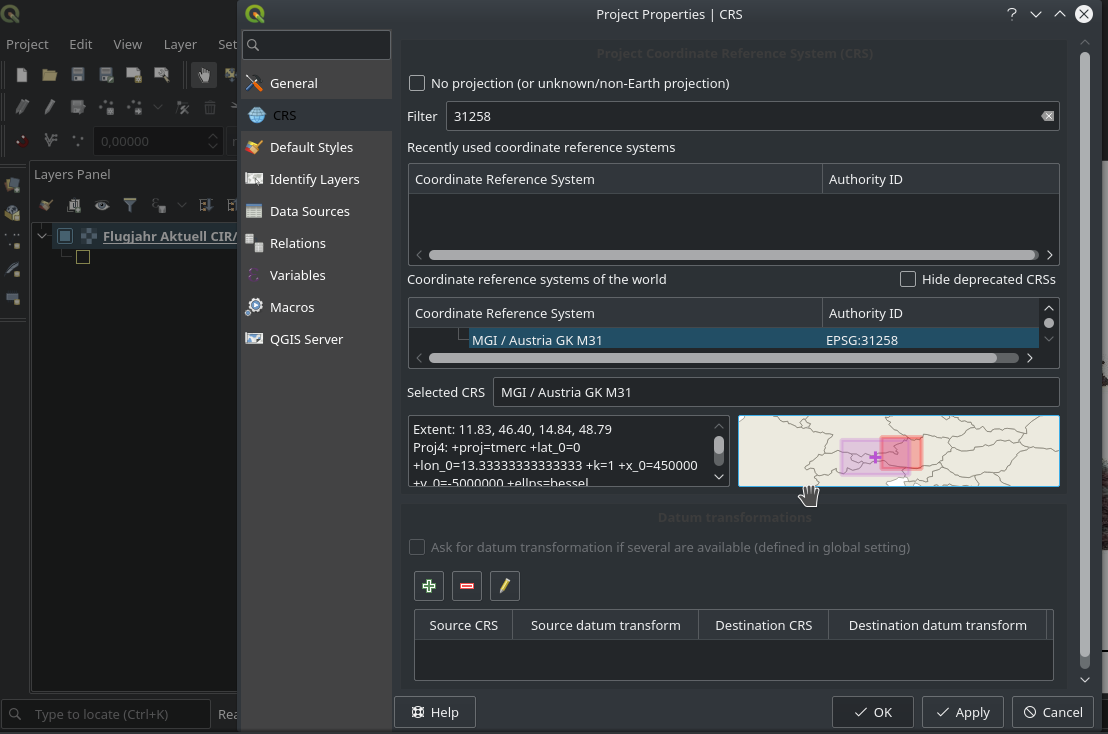Open the Project menu
1108x734 pixels.
[27, 45]
